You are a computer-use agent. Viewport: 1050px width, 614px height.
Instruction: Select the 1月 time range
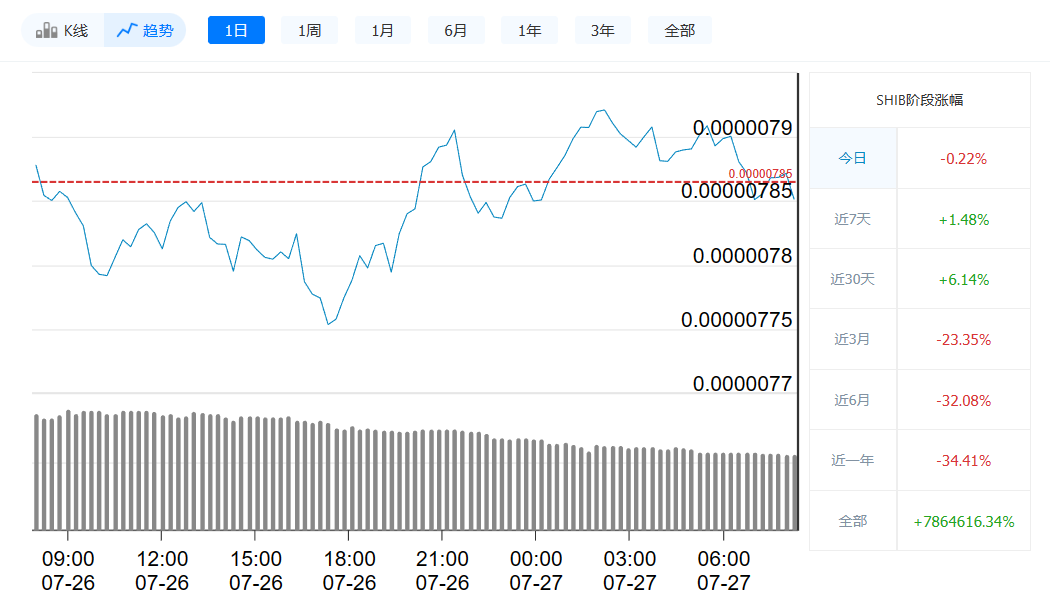click(x=382, y=29)
